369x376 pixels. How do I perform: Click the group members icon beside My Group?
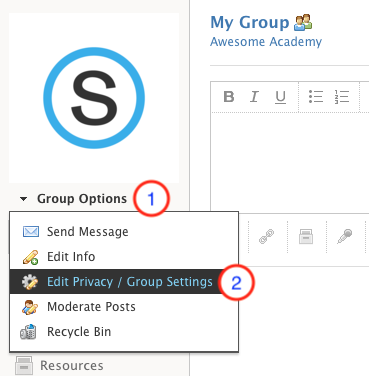pyautogui.click(x=303, y=23)
